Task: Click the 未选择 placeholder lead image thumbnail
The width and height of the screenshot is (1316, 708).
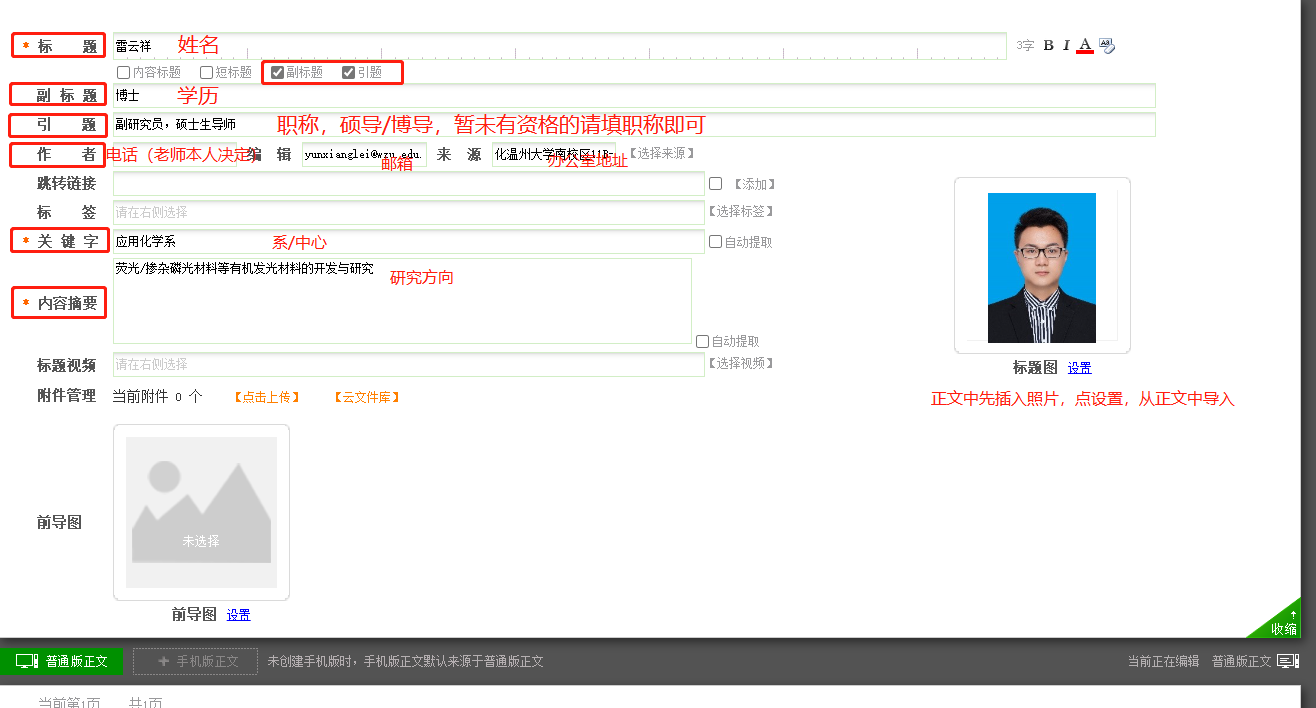Action: click(201, 512)
